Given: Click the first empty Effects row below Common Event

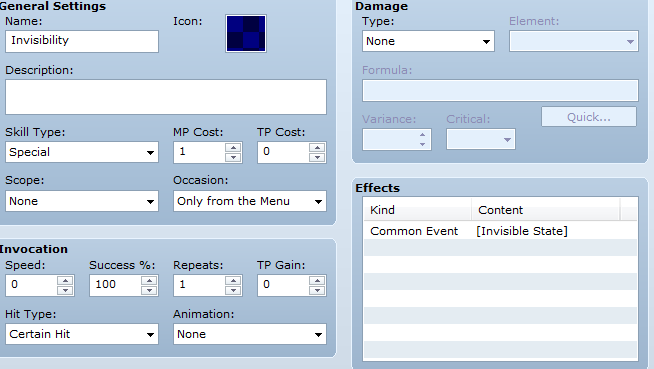Looking at the screenshot, I should coord(500,248).
